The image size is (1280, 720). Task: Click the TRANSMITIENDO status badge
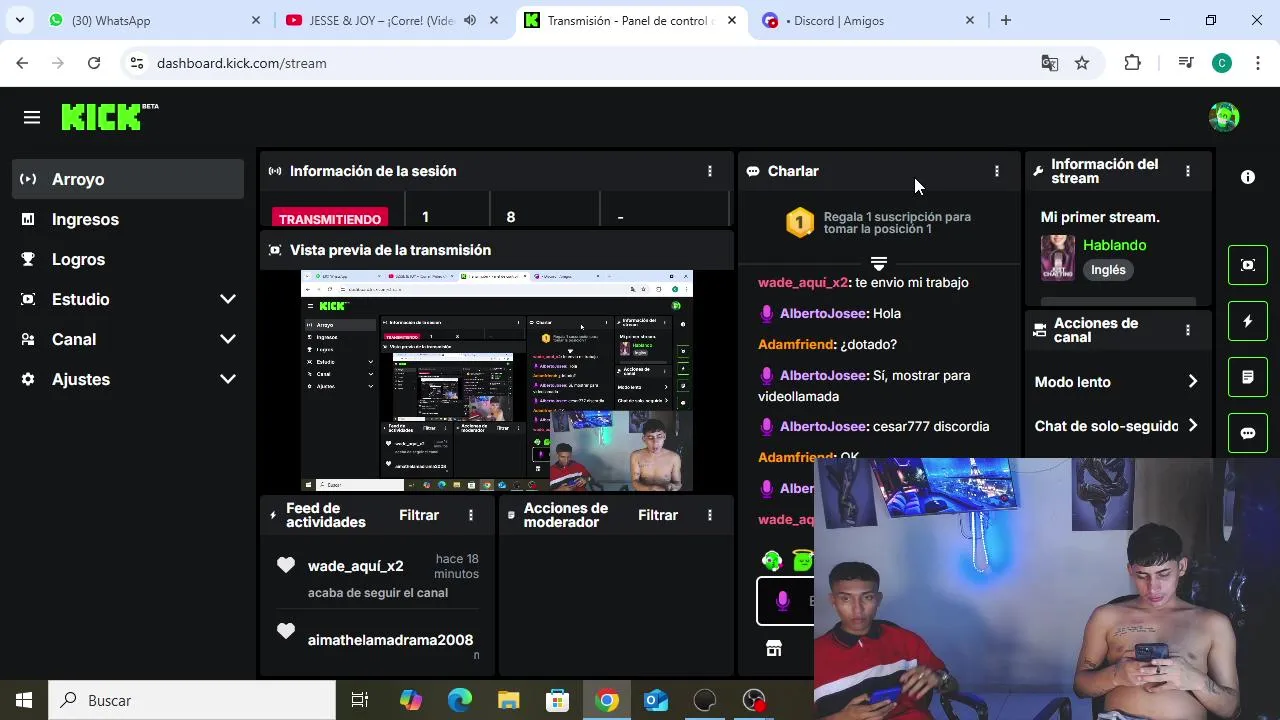point(330,218)
